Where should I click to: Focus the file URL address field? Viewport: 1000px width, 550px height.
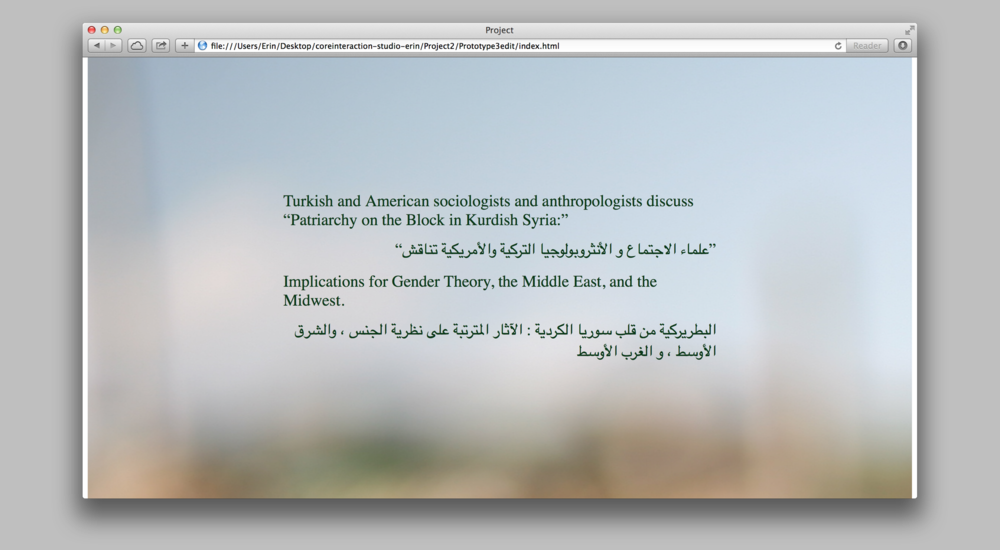coord(519,46)
